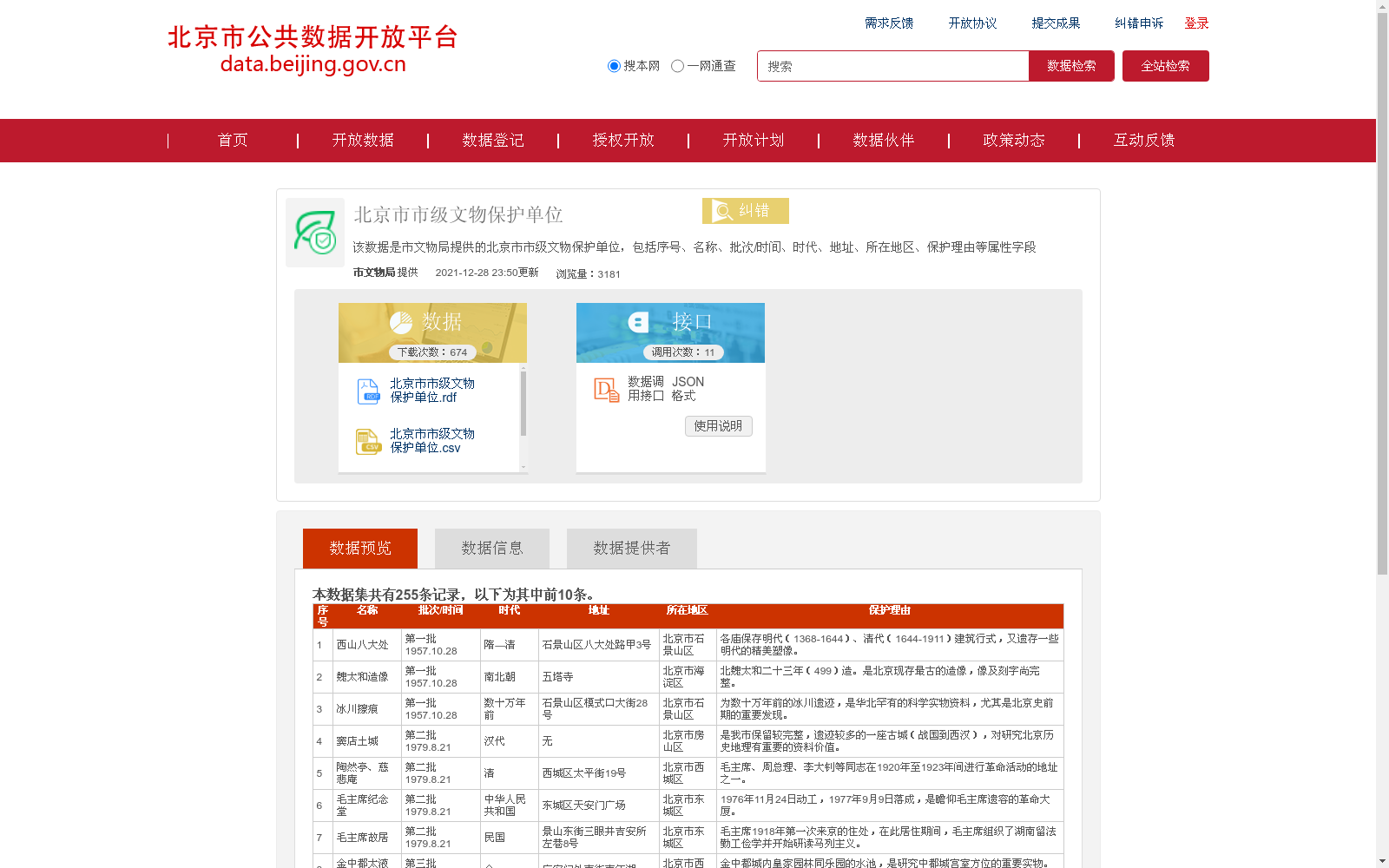Click the 登录 link
The height and width of the screenshot is (868, 1389).
coord(1196,23)
